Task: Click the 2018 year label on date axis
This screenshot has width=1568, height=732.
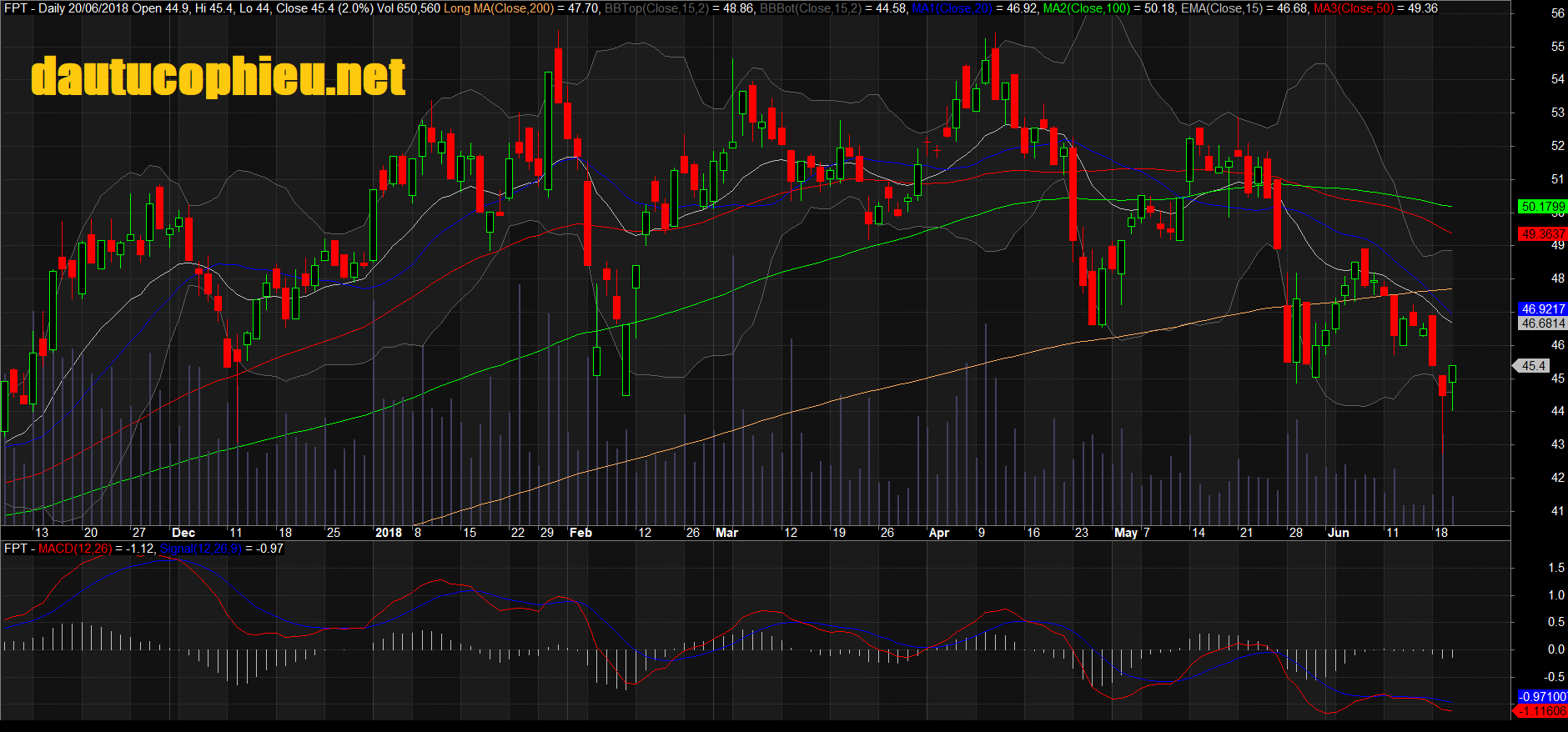Action: coord(389,533)
